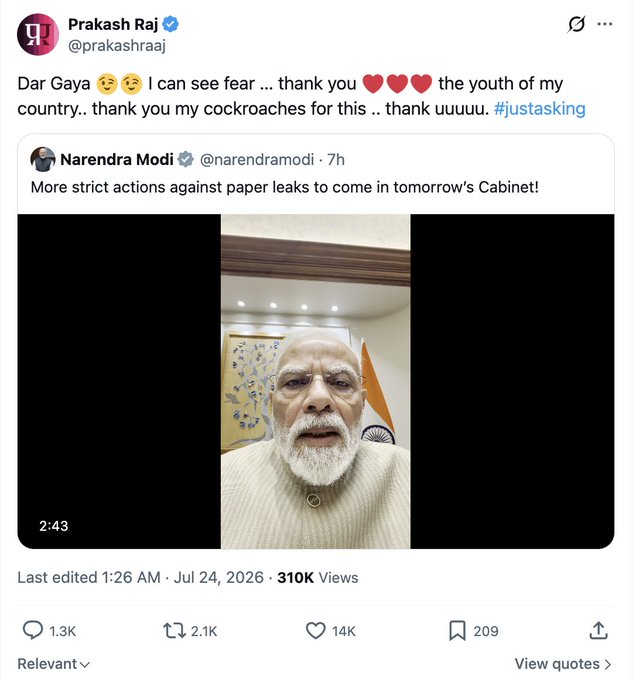Open the #justasking hashtag

click(539, 108)
